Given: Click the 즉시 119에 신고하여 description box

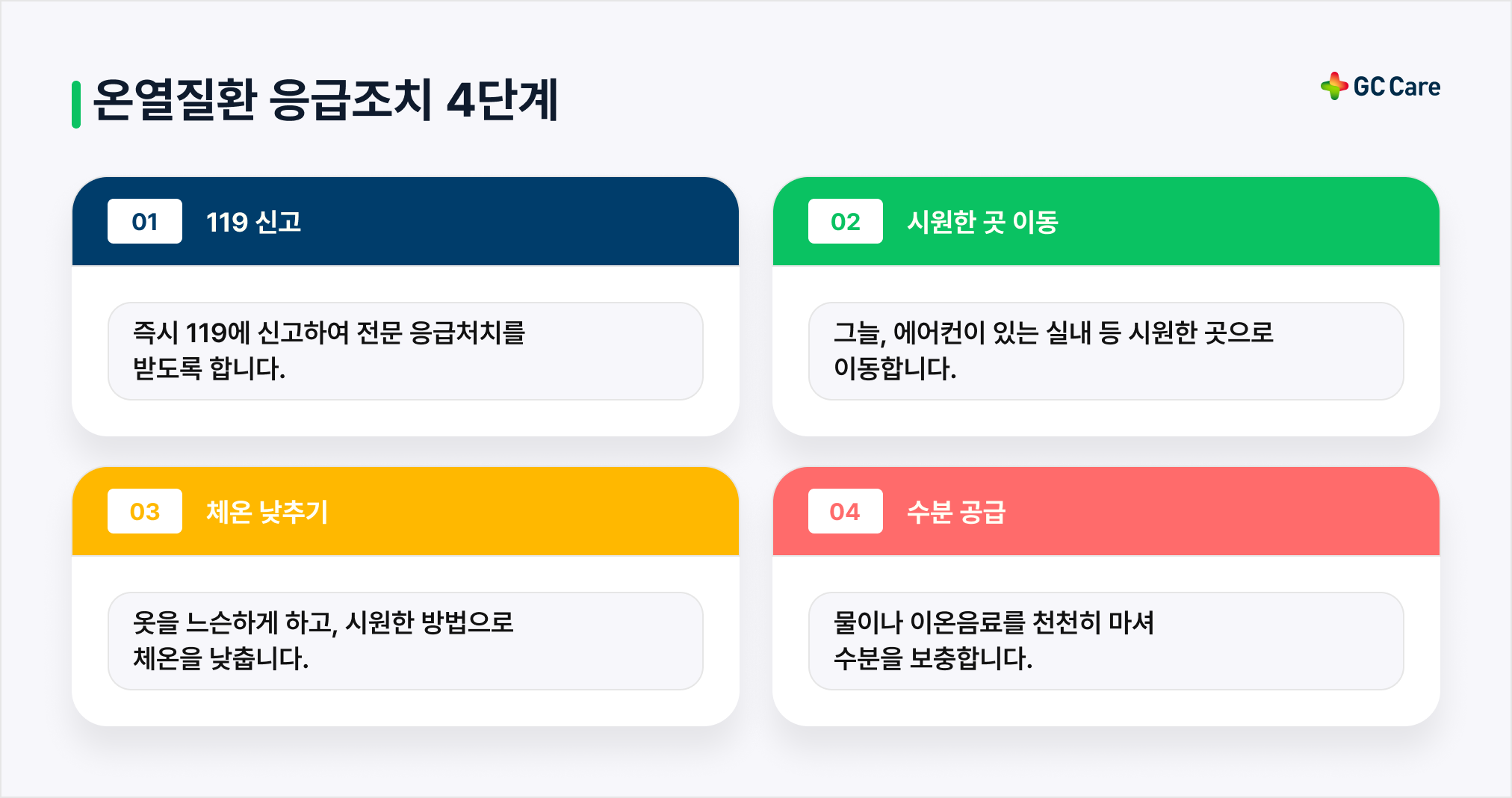Looking at the screenshot, I should tap(406, 351).
